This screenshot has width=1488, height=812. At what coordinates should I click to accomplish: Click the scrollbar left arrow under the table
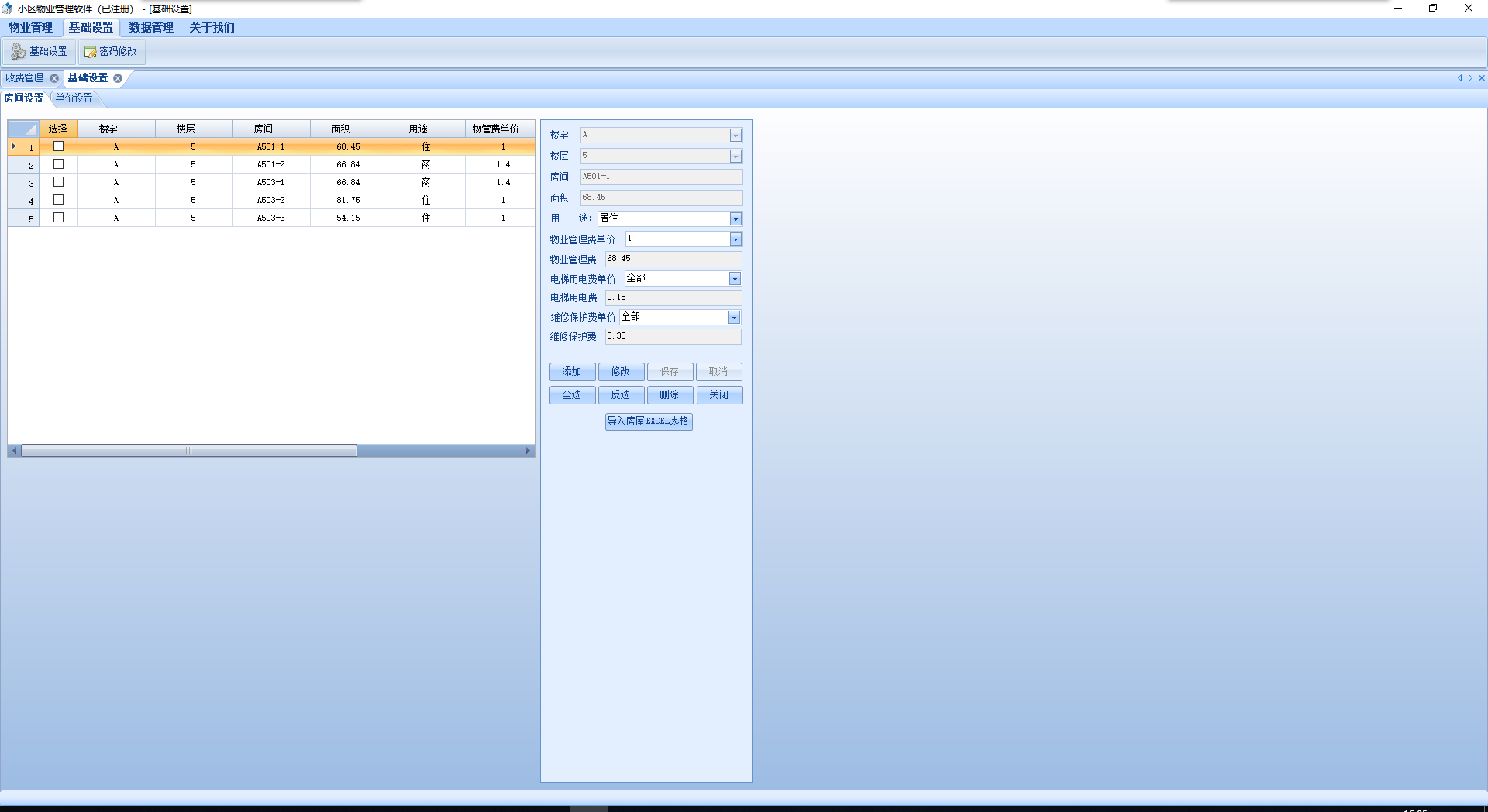[14, 451]
